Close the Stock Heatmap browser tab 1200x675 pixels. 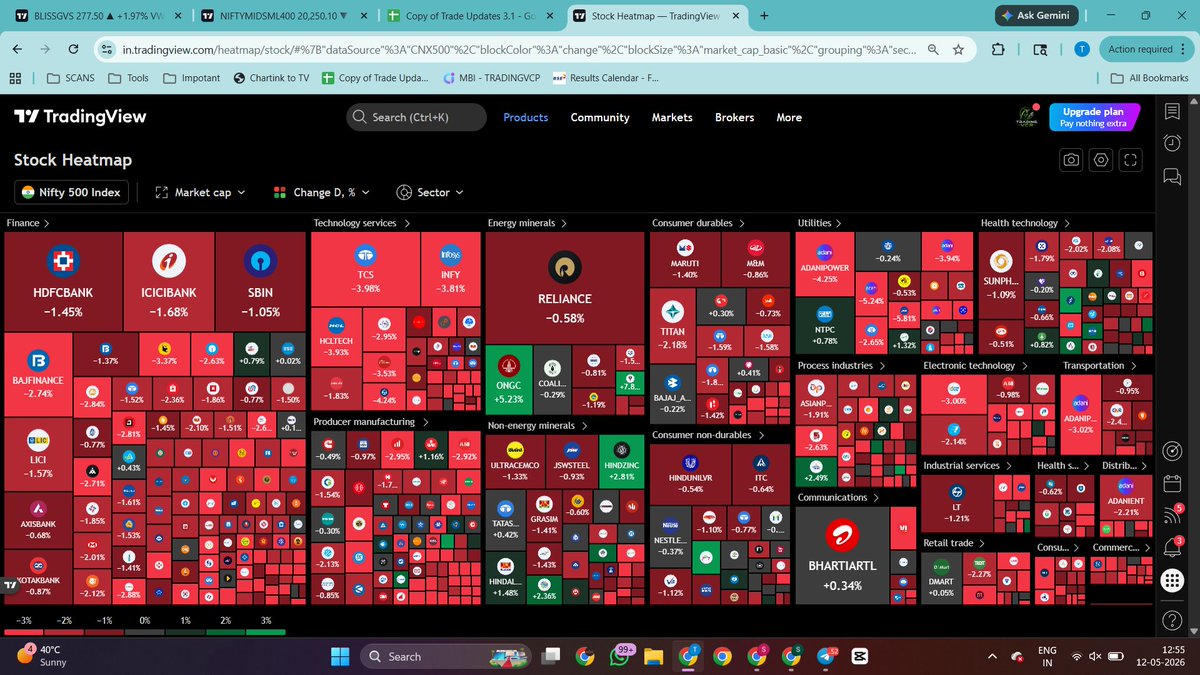[737, 16]
